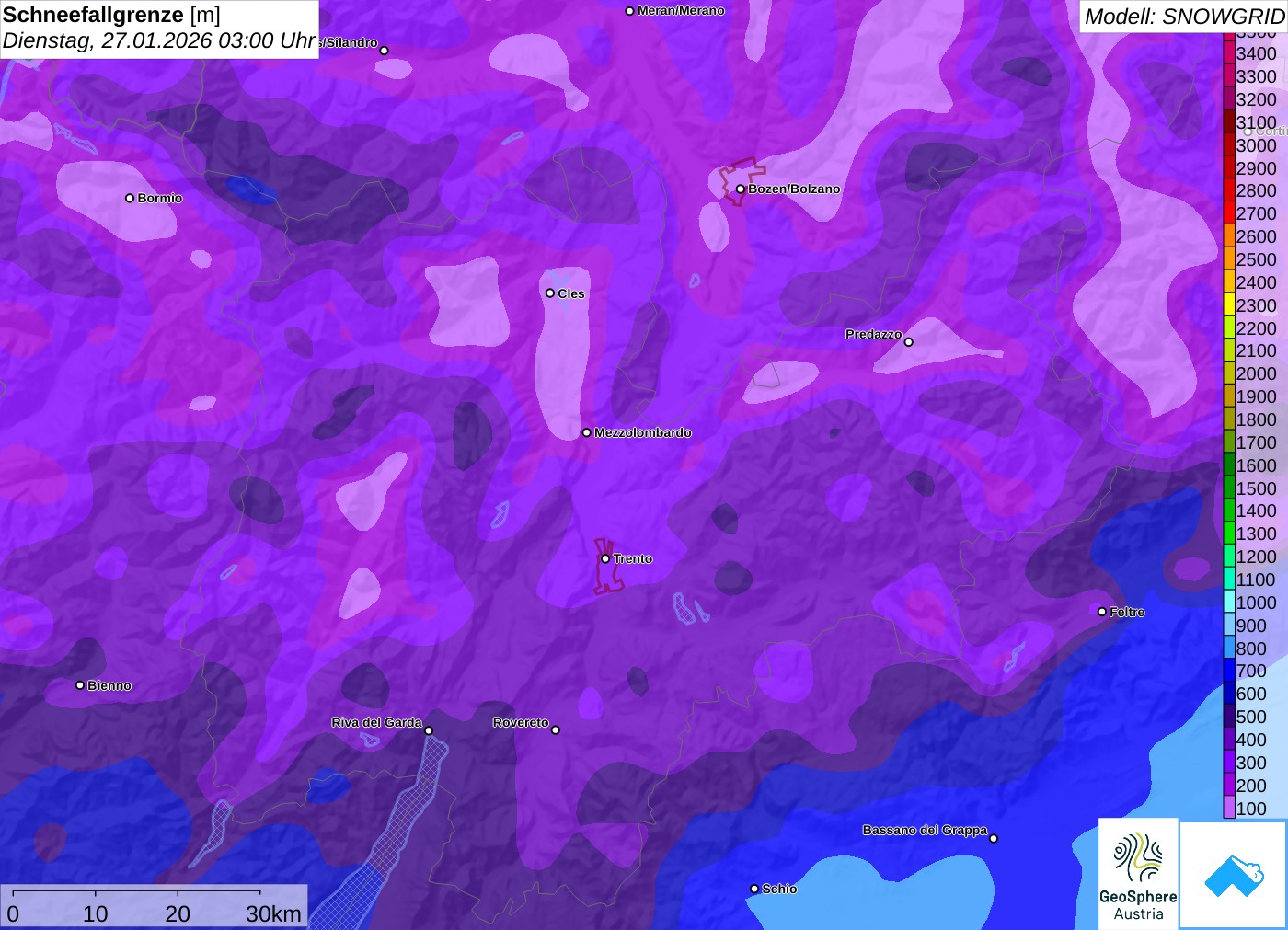This screenshot has width=1288, height=930.
Task: Select the Feltre marker dot
Action: pos(1102,612)
